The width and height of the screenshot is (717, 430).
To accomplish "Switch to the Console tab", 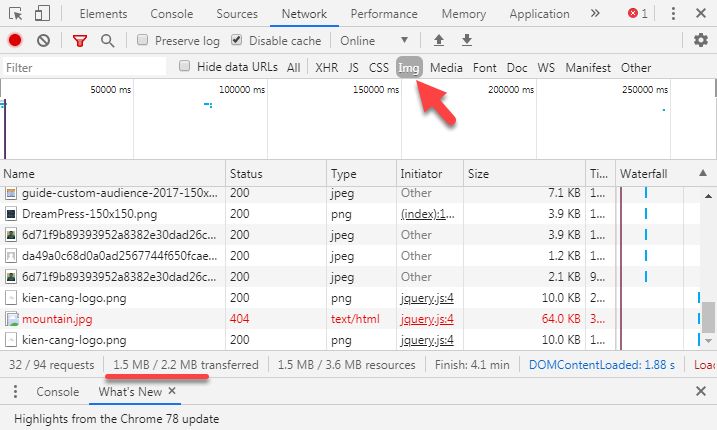I will tap(171, 14).
